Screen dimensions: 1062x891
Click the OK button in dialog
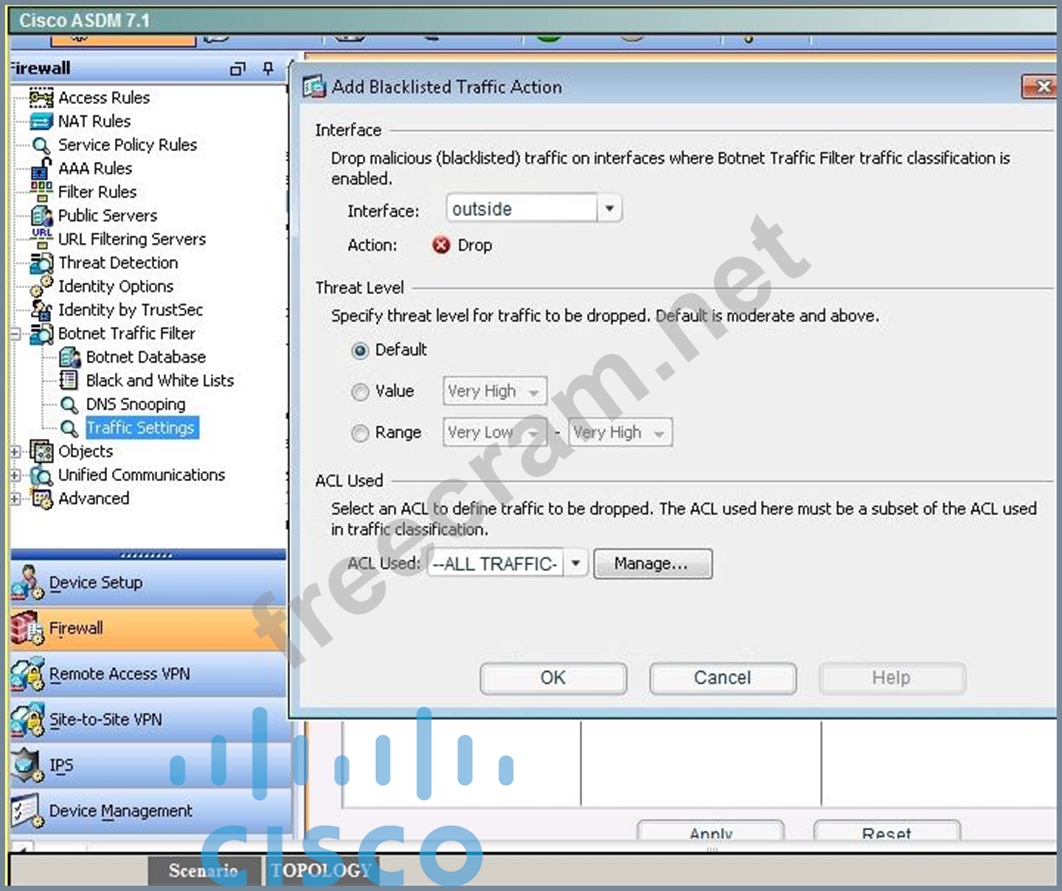(553, 678)
